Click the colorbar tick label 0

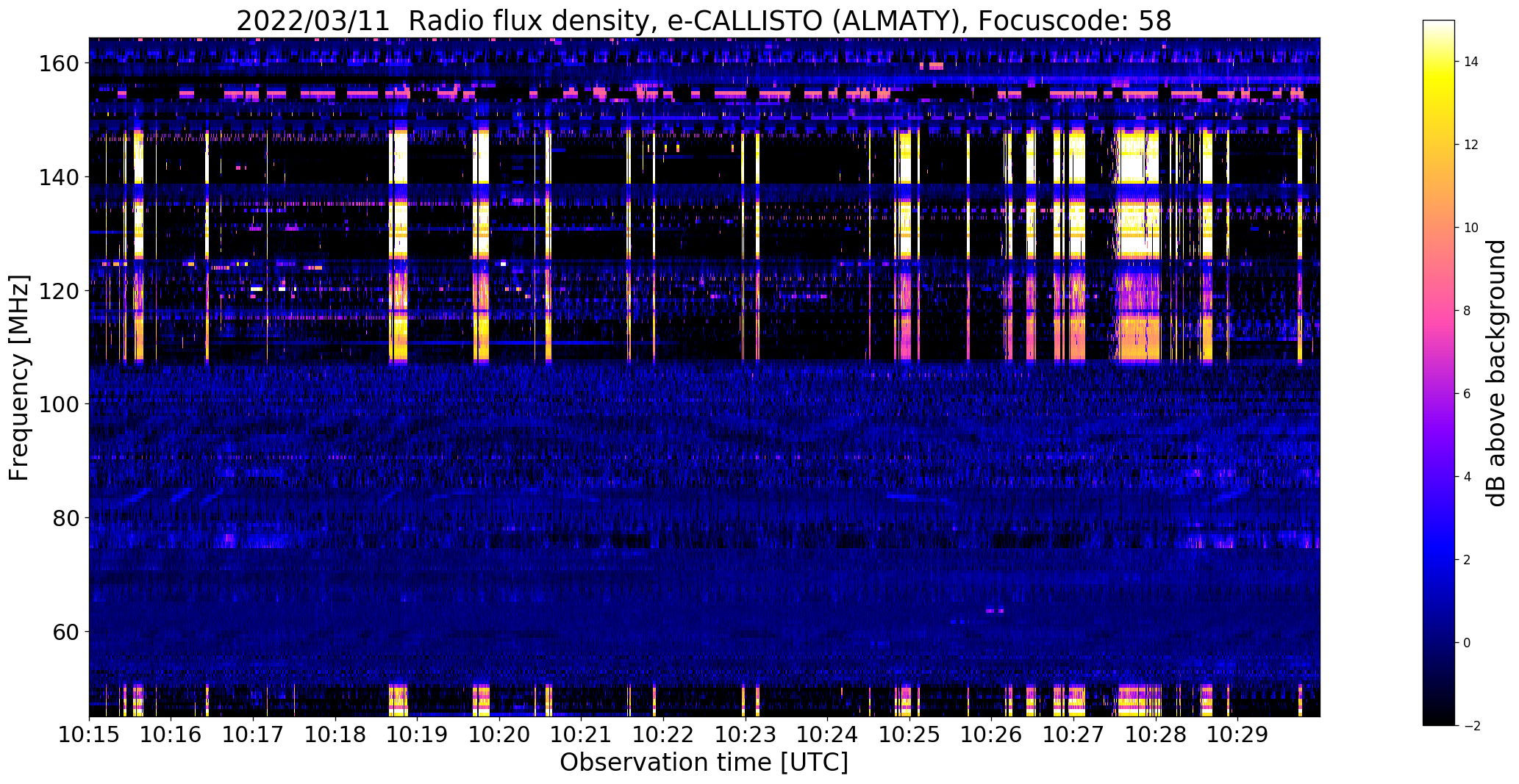coord(1468,643)
